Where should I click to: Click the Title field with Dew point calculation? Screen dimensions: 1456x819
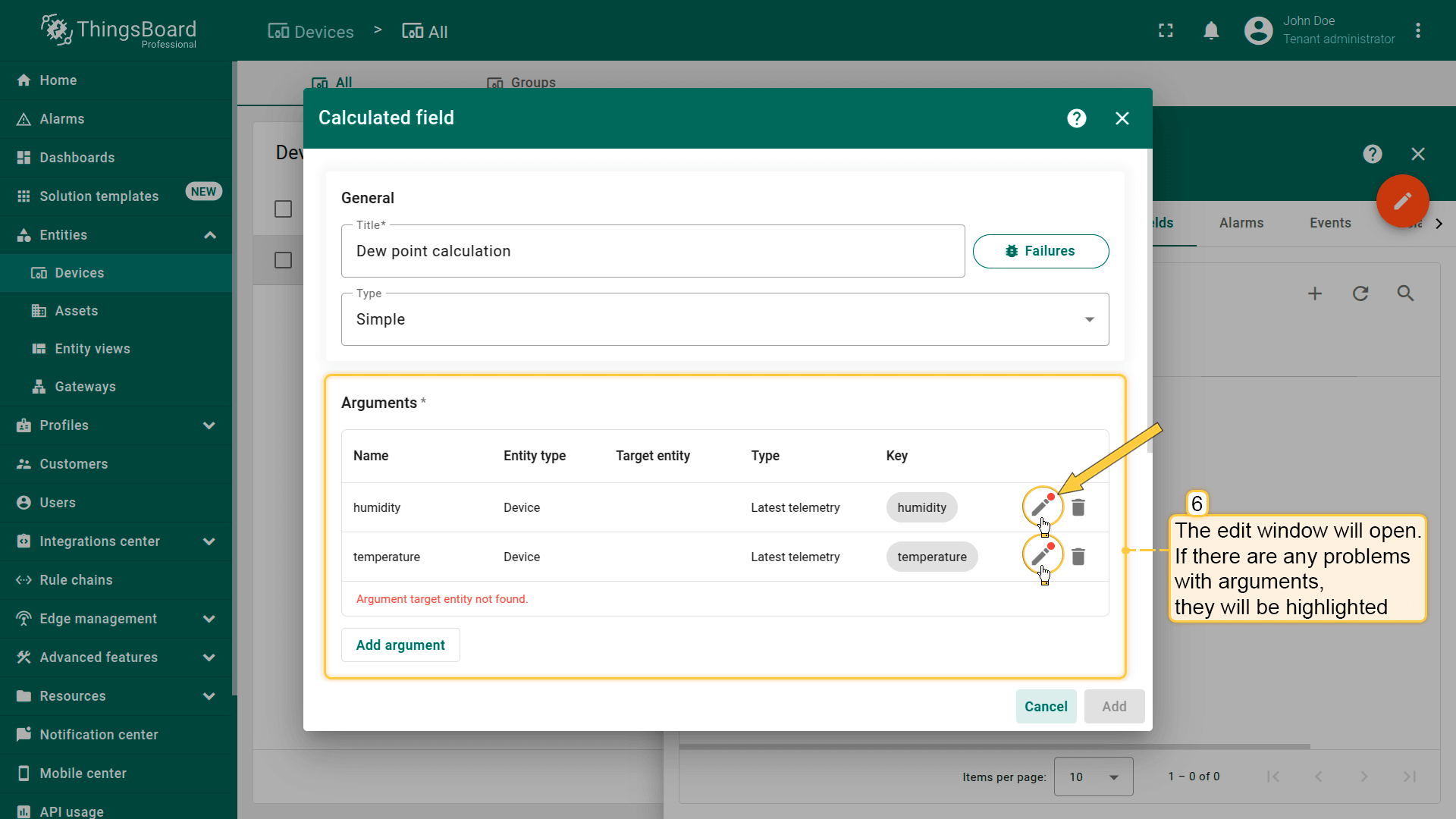coord(652,251)
